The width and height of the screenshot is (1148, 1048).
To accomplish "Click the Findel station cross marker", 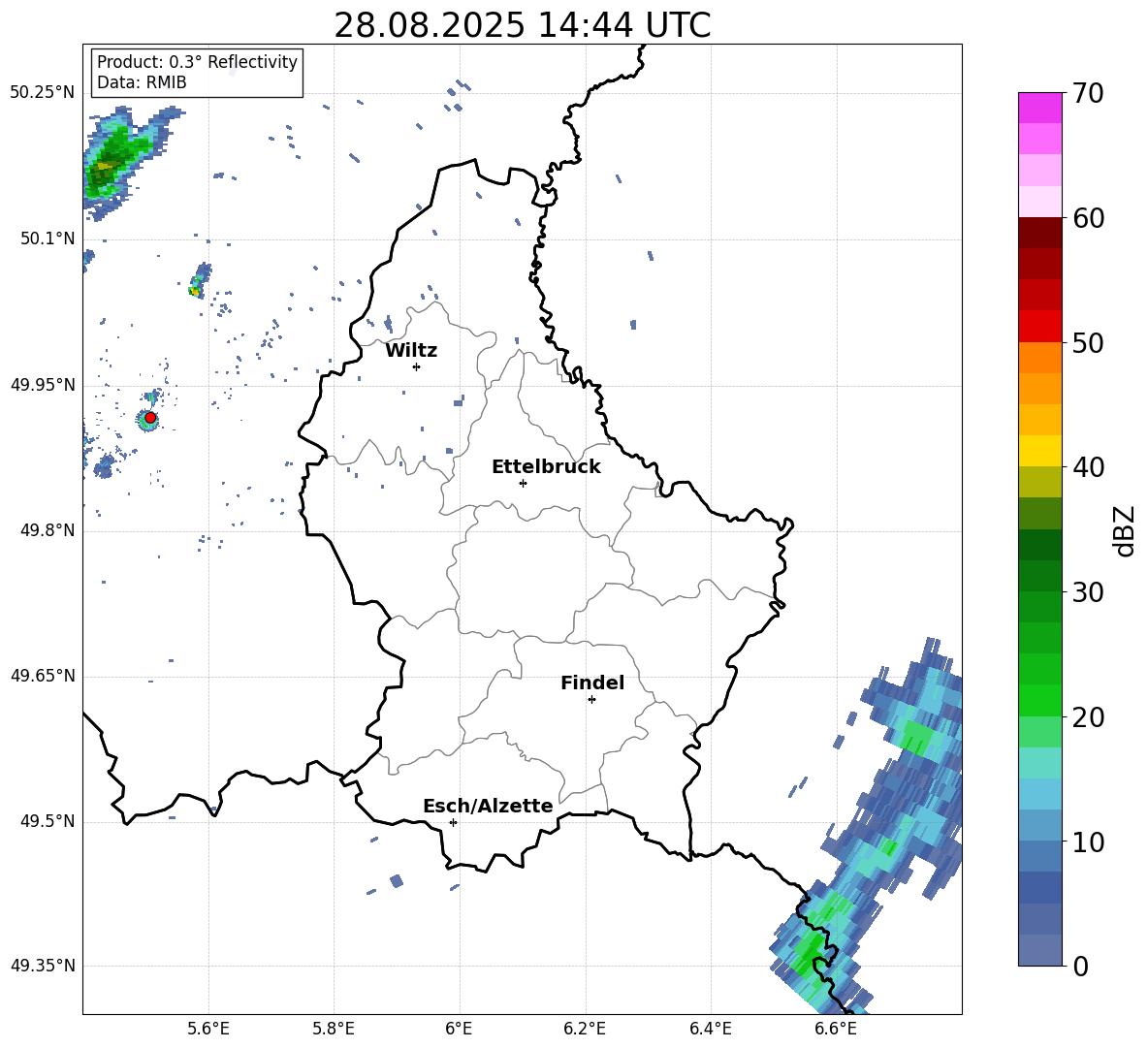I will (x=591, y=700).
